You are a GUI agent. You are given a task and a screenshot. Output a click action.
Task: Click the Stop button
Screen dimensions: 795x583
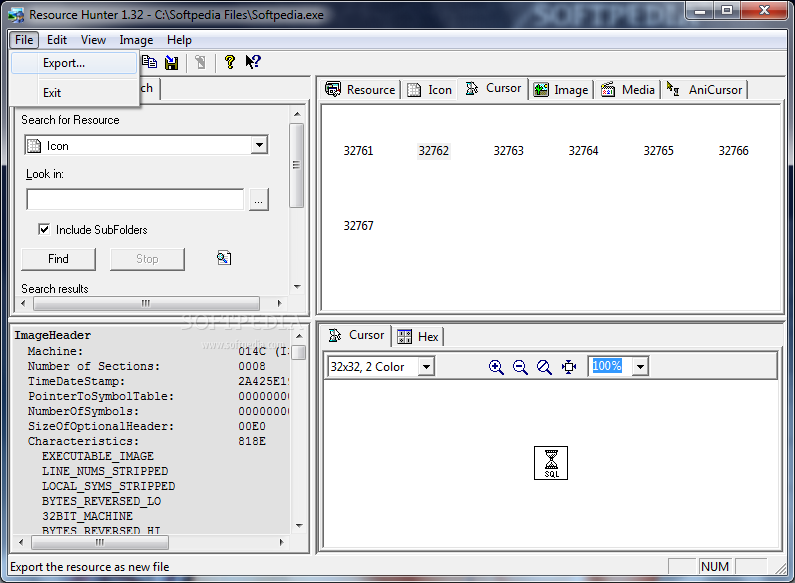(x=147, y=259)
